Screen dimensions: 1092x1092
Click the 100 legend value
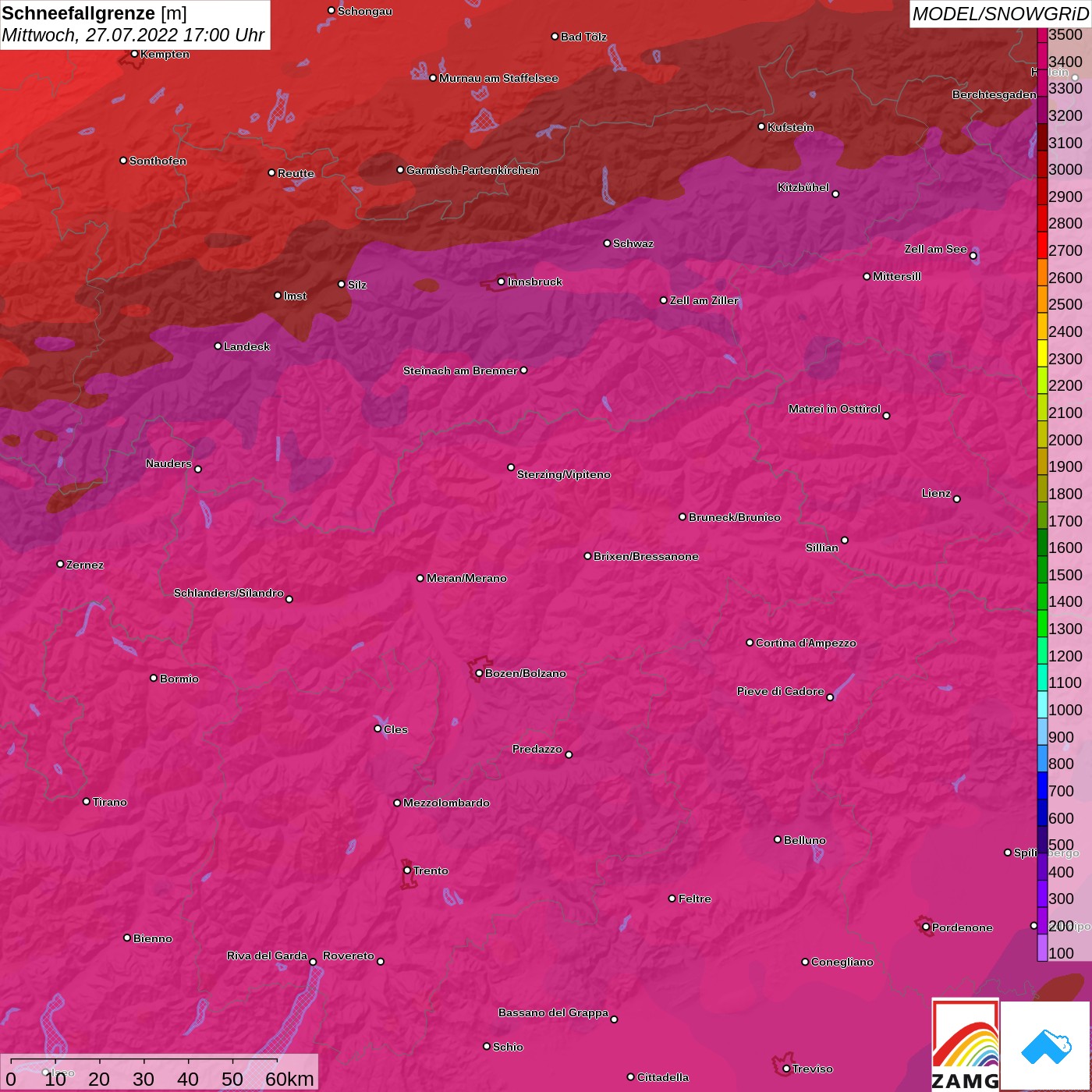pyautogui.click(x=1062, y=953)
